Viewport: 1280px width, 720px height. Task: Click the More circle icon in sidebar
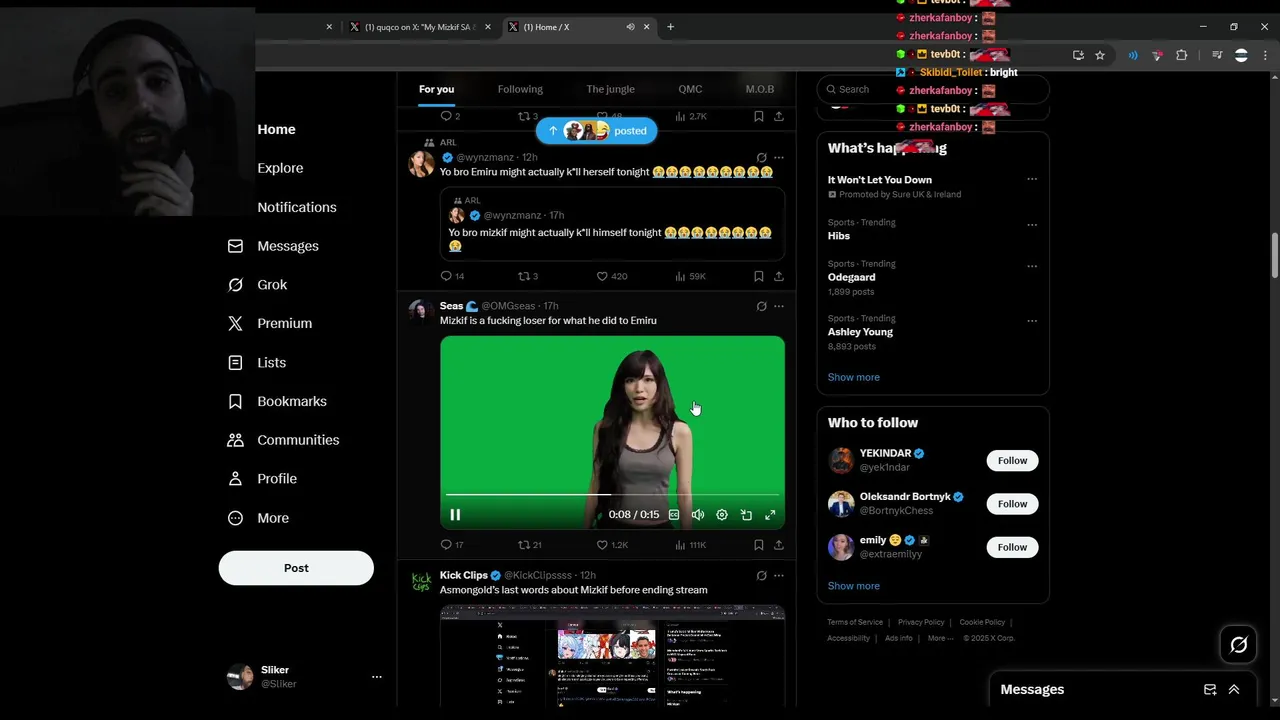(x=235, y=518)
